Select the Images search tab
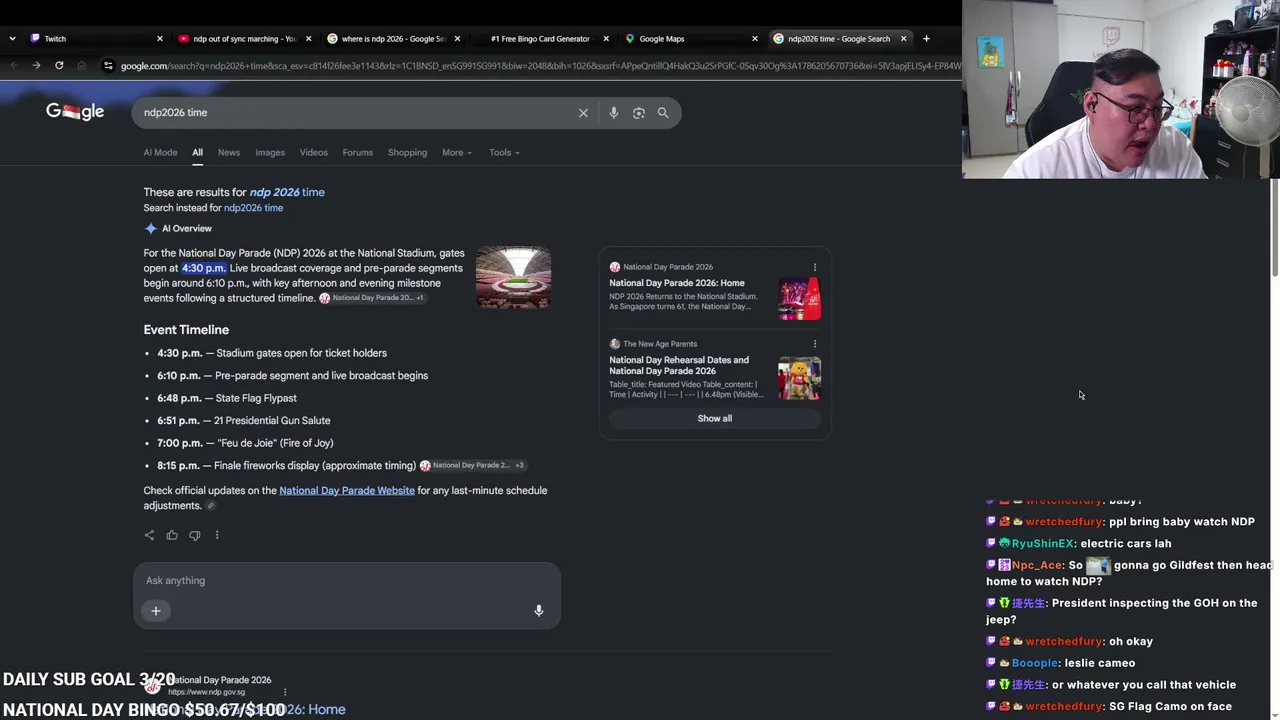This screenshot has width=1280, height=720. (x=270, y=153)
